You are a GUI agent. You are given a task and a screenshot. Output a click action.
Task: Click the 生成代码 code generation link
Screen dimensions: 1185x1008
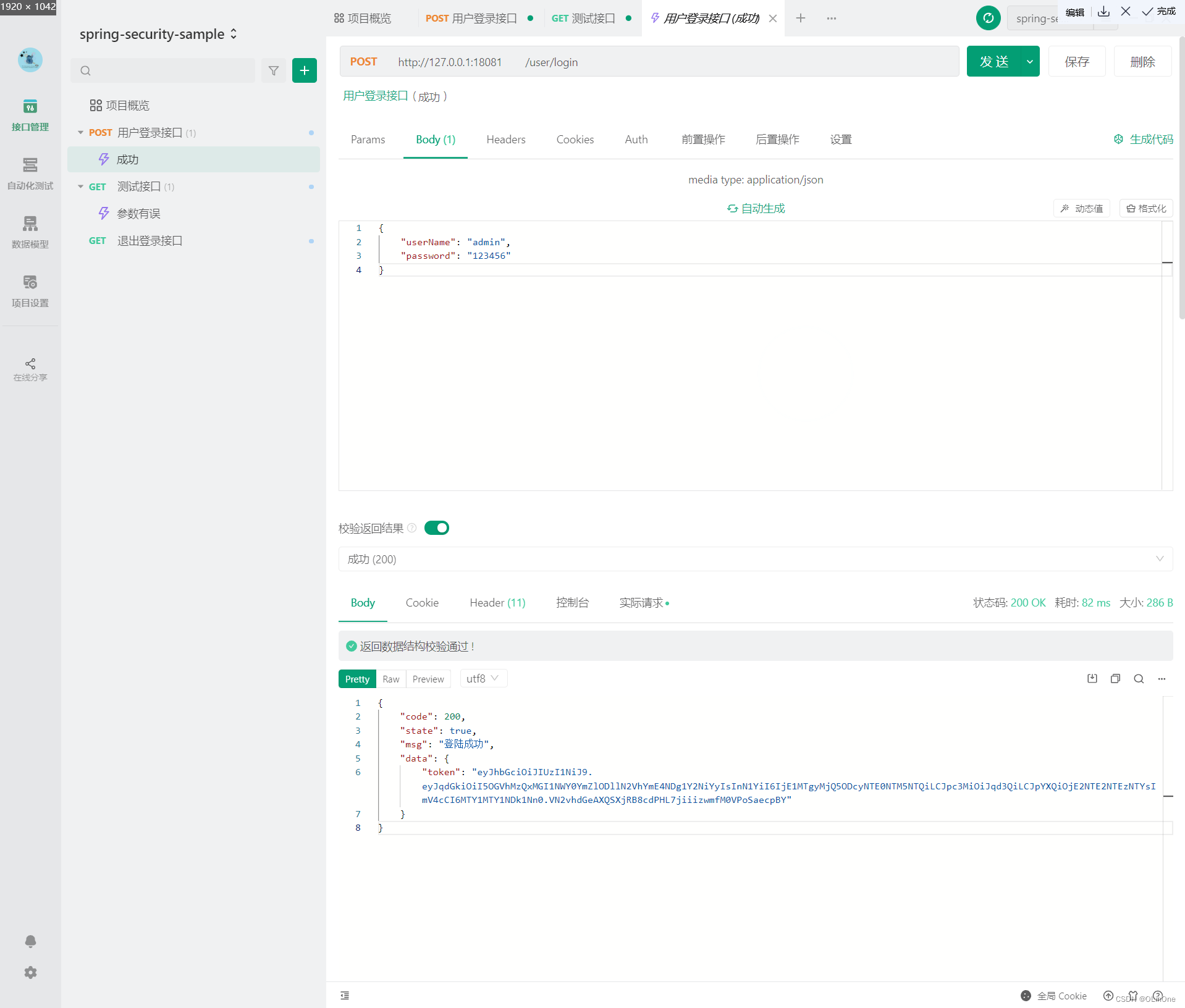[x=1144, y=139]
